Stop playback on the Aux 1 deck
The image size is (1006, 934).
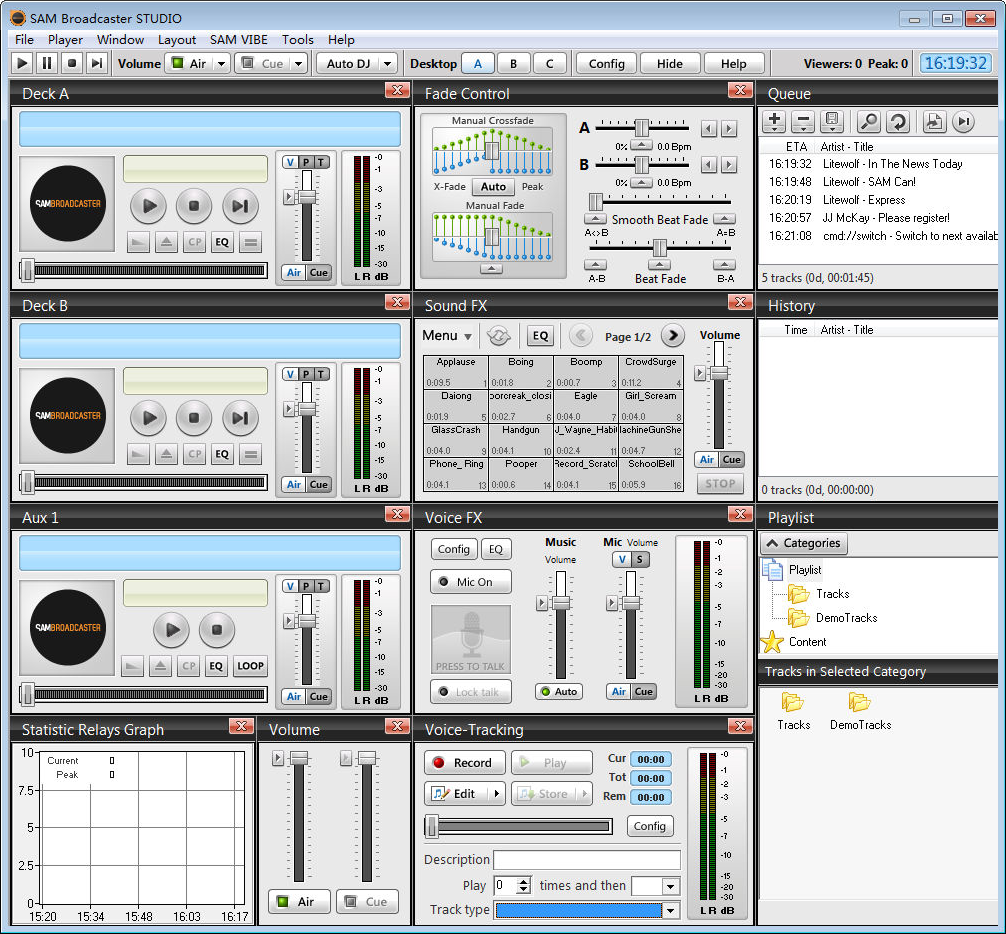click(x=217, y=630)
